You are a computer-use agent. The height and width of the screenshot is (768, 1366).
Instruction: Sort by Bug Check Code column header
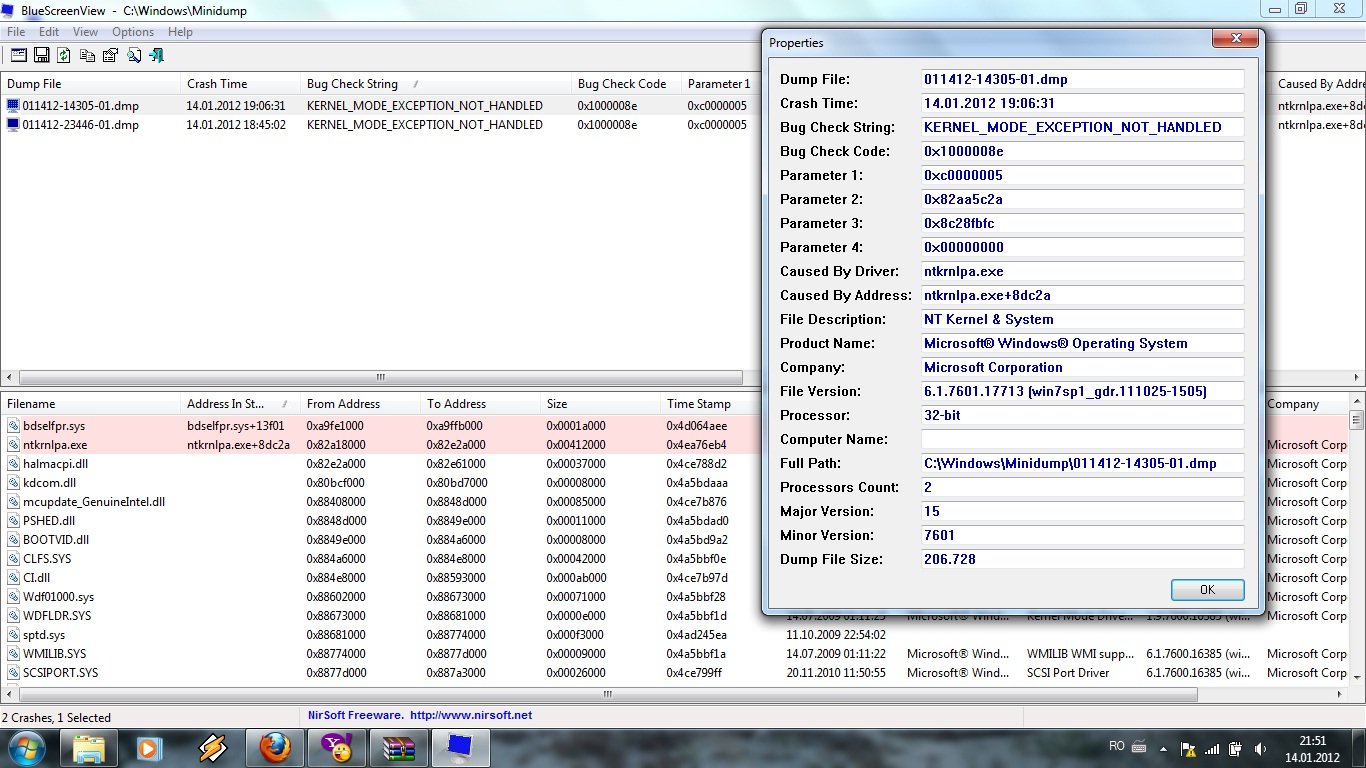click(x=625, y=84)
